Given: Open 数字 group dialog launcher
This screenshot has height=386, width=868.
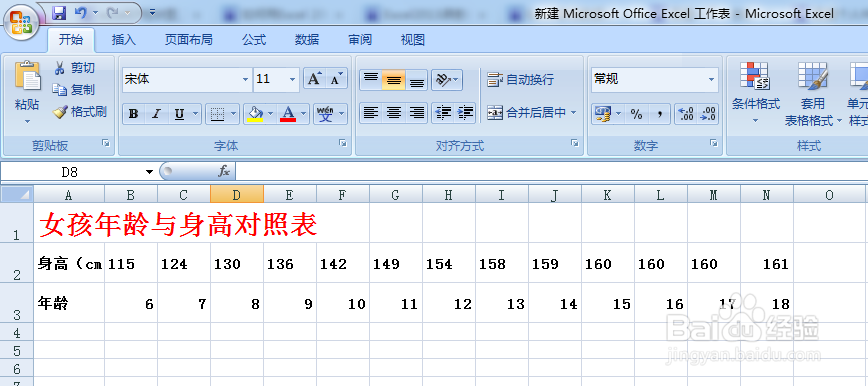Looking at the screenshot, I should (x=714, y=143).
